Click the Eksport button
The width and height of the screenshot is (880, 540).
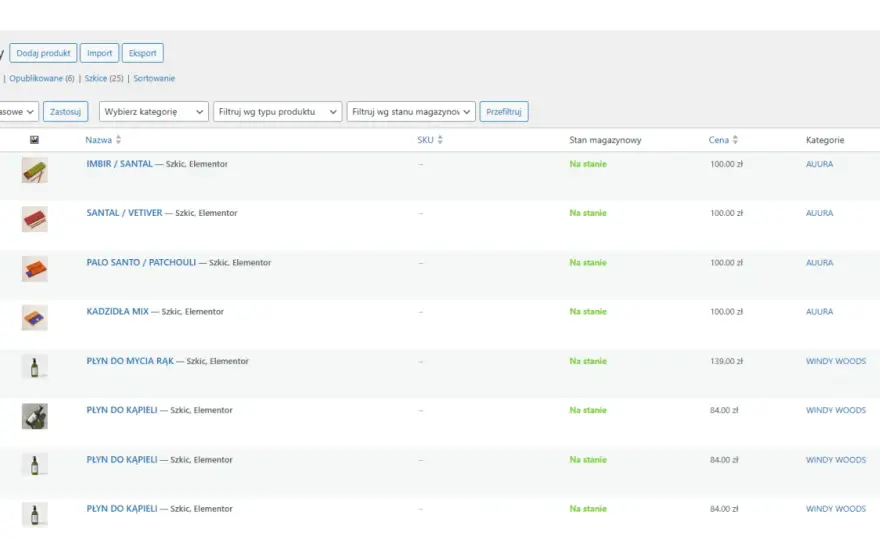tap(143, 53)
